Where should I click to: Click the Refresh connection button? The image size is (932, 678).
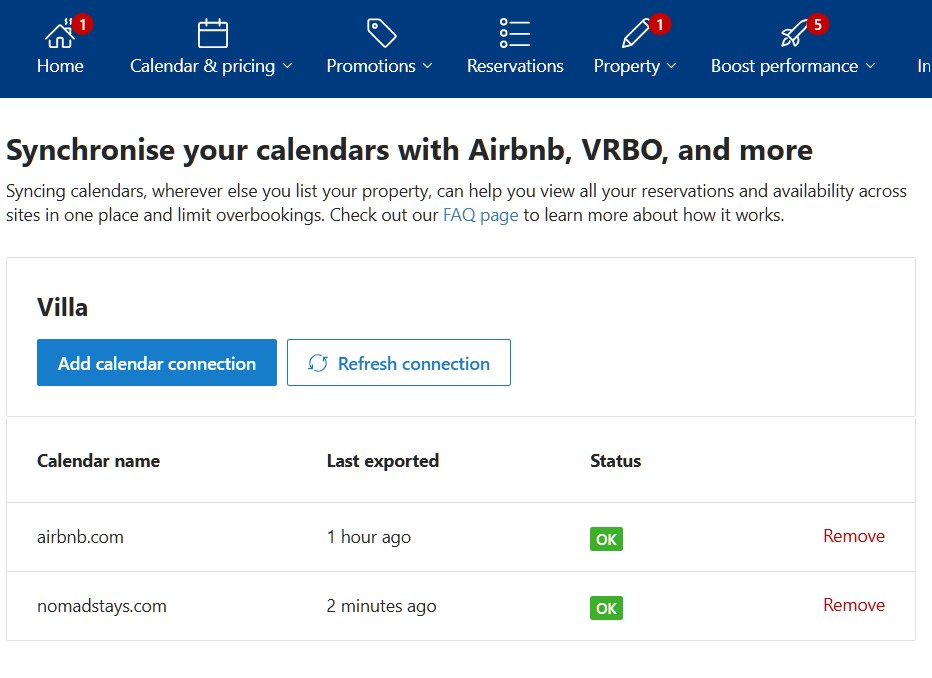click(x=399, y=363)
